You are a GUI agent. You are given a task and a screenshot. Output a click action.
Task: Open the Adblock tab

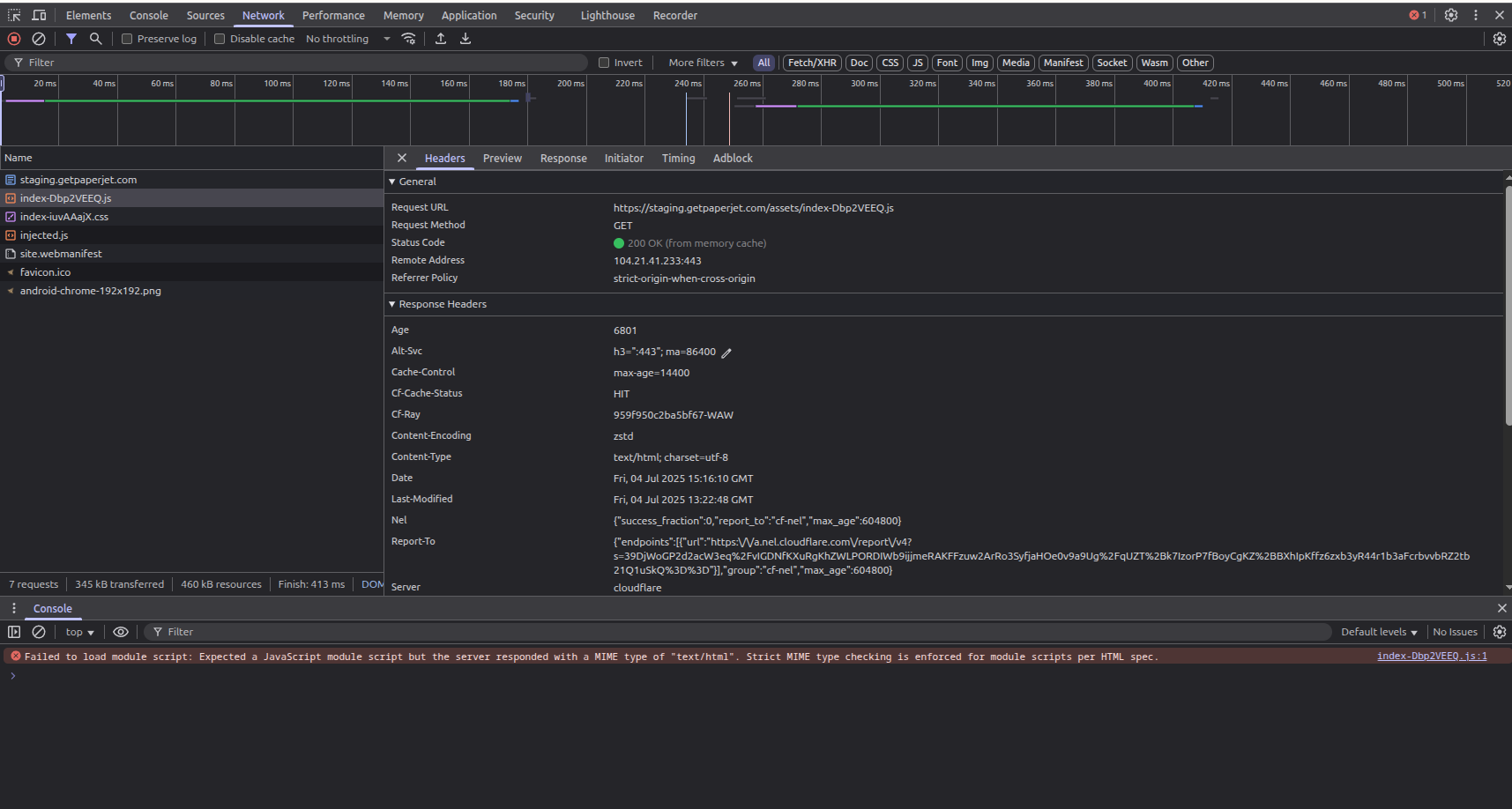tap(733, 158)
